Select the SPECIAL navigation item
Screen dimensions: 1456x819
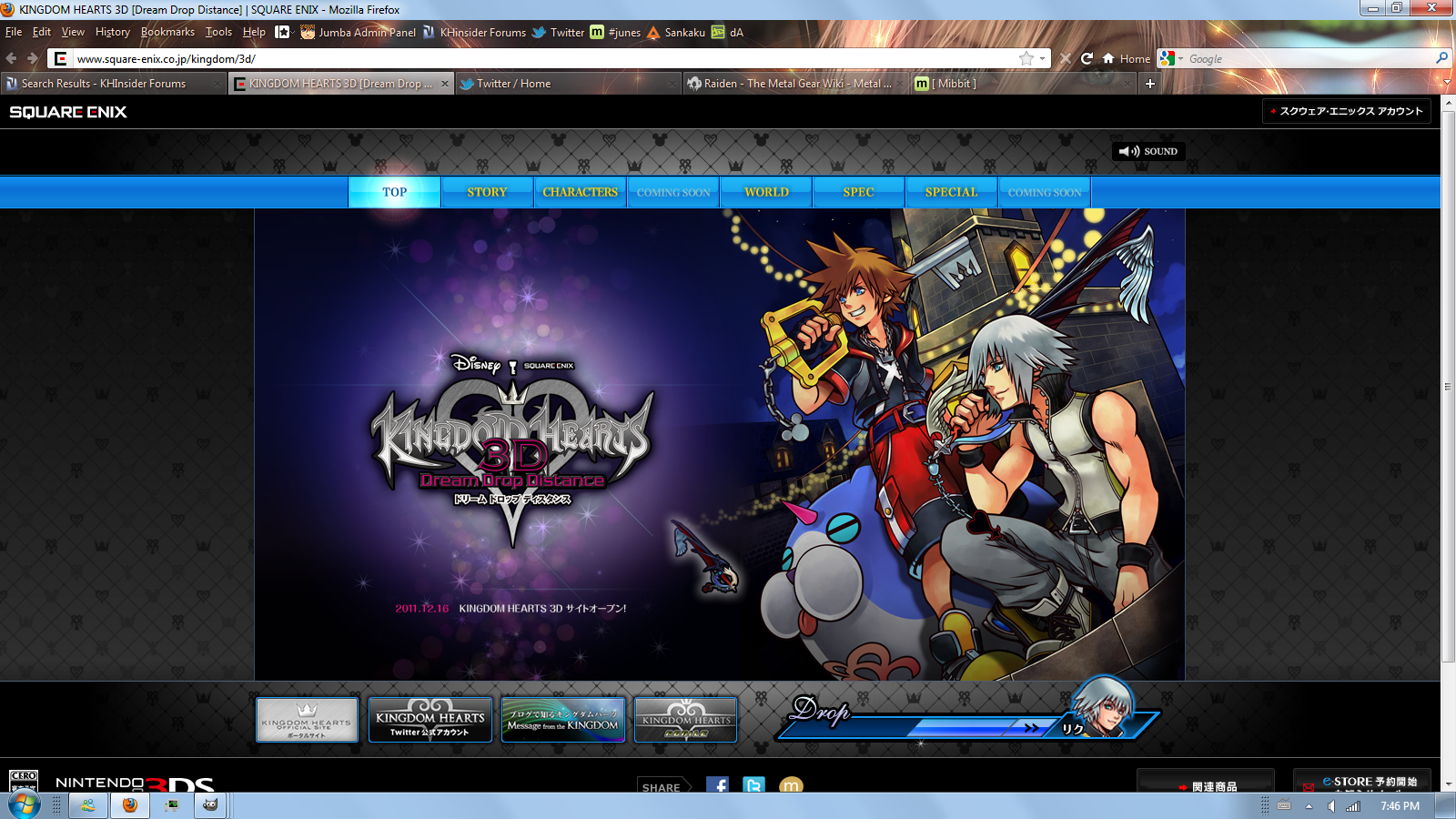(951, 192)
